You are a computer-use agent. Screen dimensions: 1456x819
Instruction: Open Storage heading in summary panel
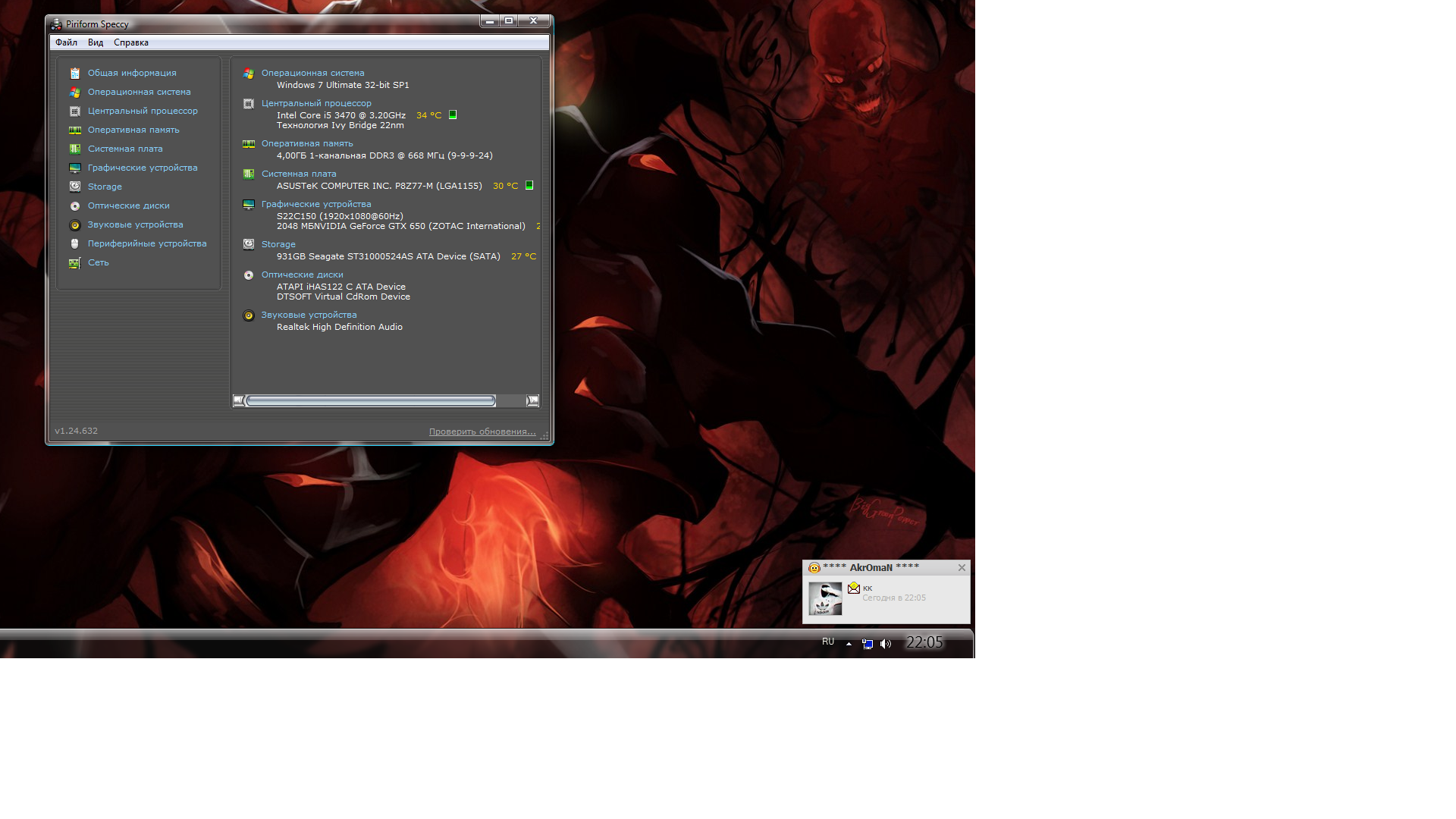(x=278, y=244)
